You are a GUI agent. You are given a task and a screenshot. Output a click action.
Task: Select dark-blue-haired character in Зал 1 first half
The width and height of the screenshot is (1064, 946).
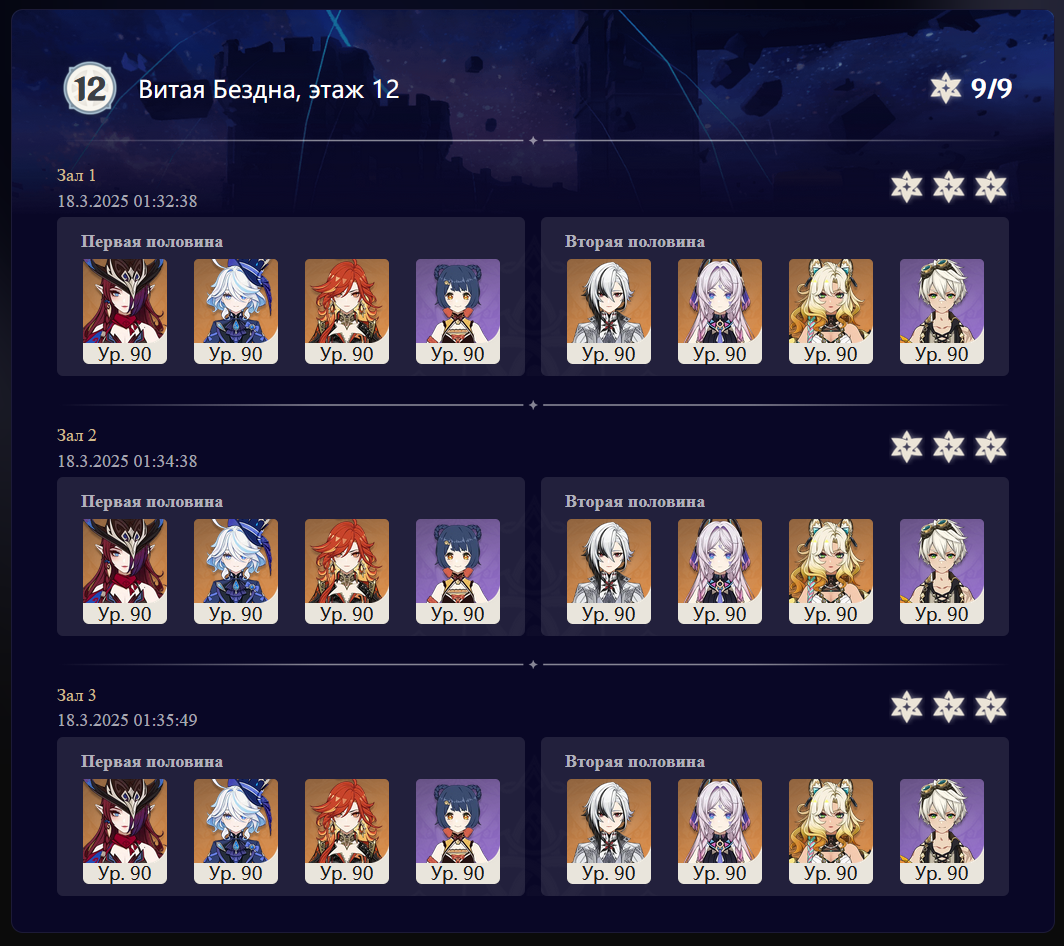click(458, 311)
